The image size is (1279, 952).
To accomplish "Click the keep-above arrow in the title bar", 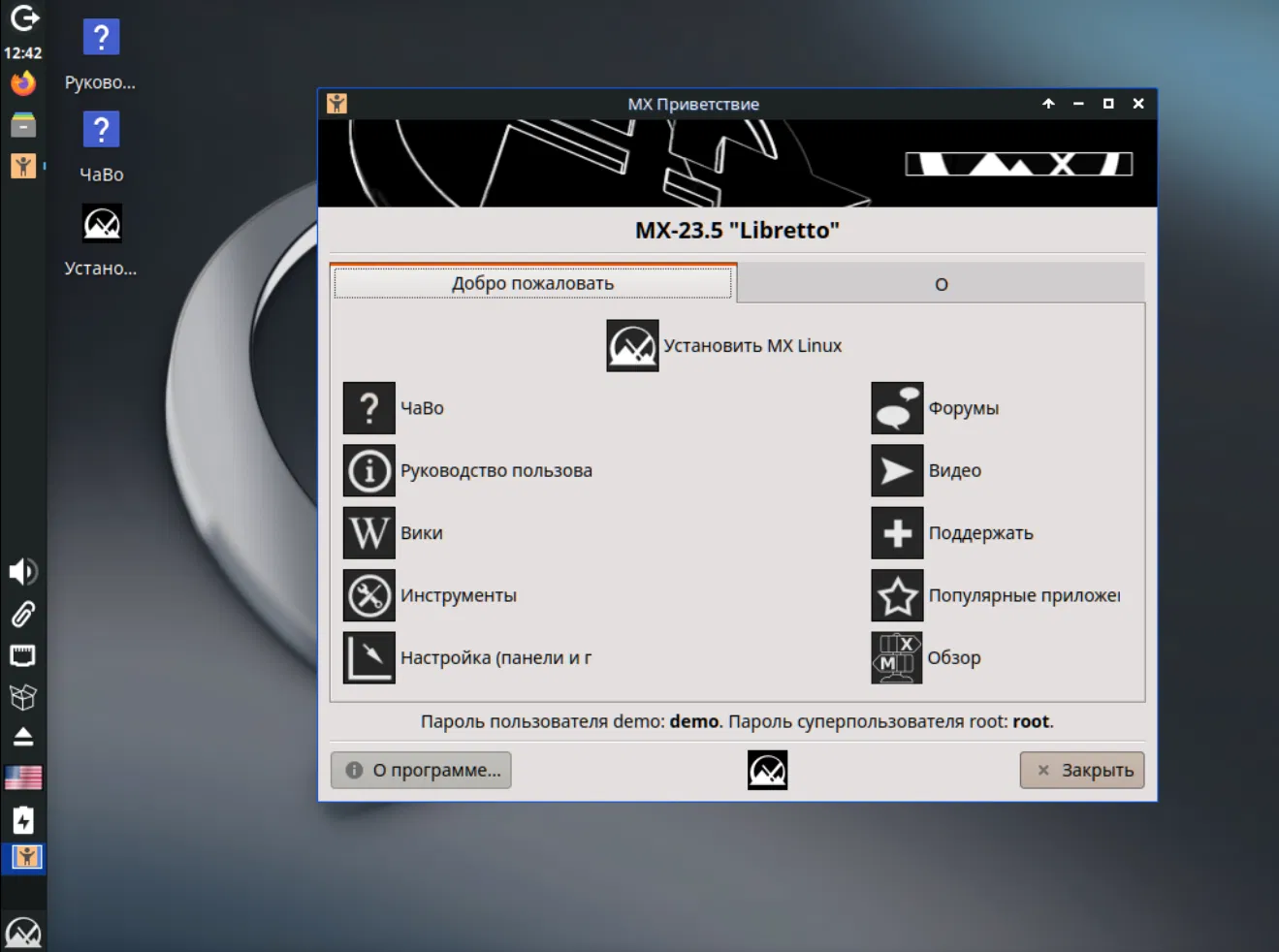I will coord(1048,104).
